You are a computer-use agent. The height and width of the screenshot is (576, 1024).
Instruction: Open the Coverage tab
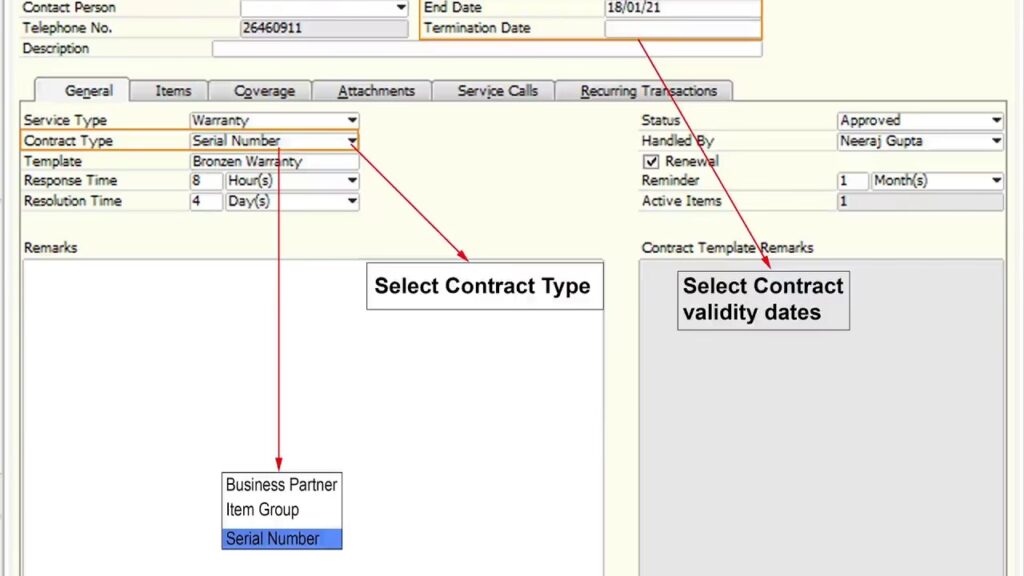pos(264,91)
